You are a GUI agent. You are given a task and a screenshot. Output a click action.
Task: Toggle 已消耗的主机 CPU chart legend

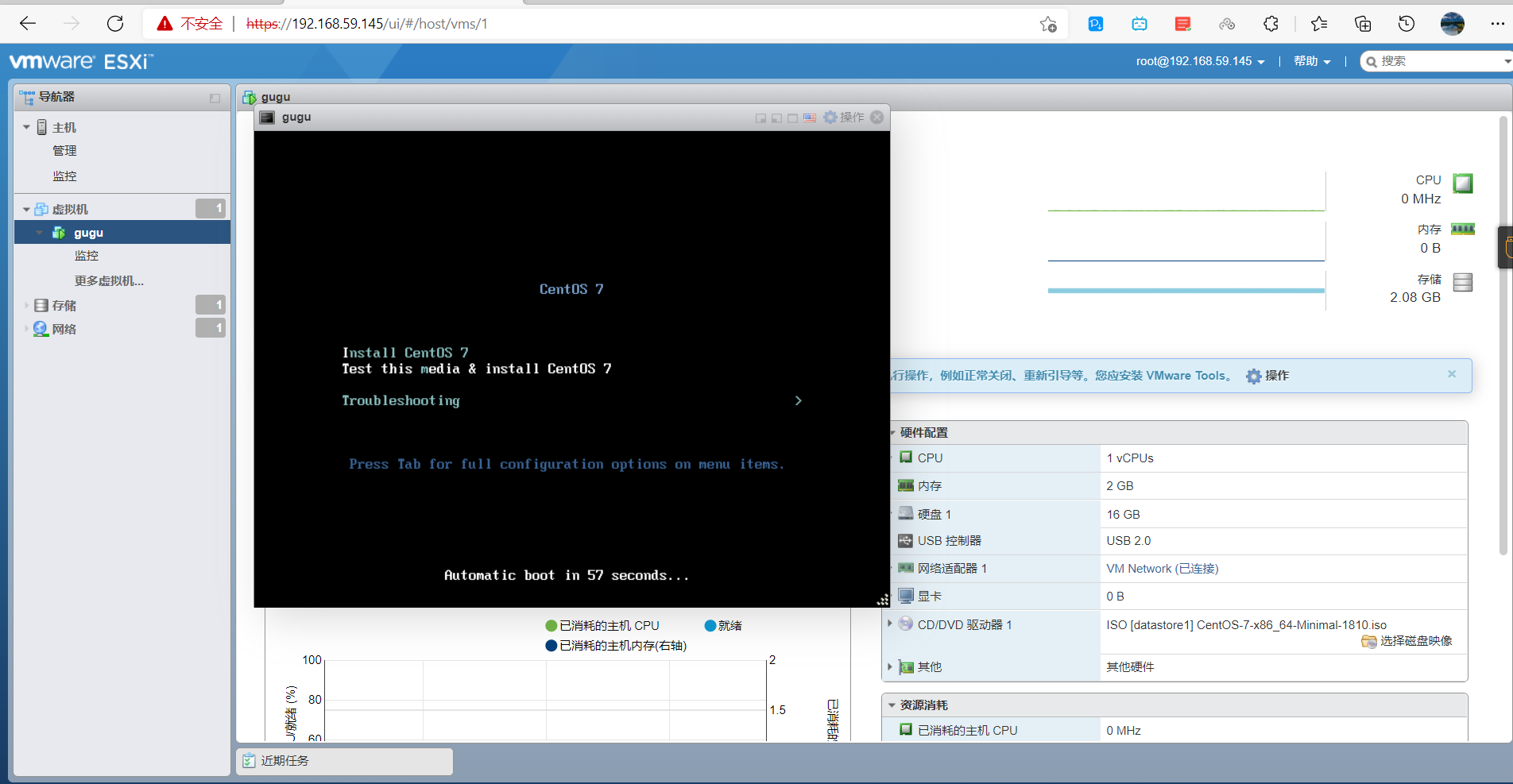coord(602,626)
